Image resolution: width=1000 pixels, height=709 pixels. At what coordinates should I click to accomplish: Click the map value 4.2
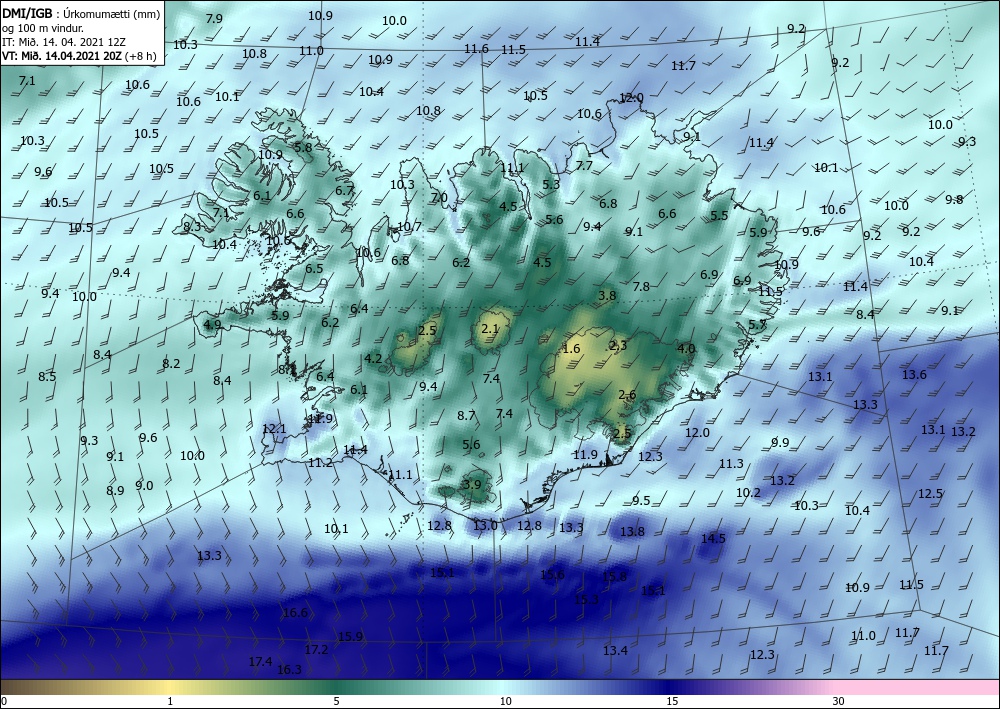click(x=372, y=358)
